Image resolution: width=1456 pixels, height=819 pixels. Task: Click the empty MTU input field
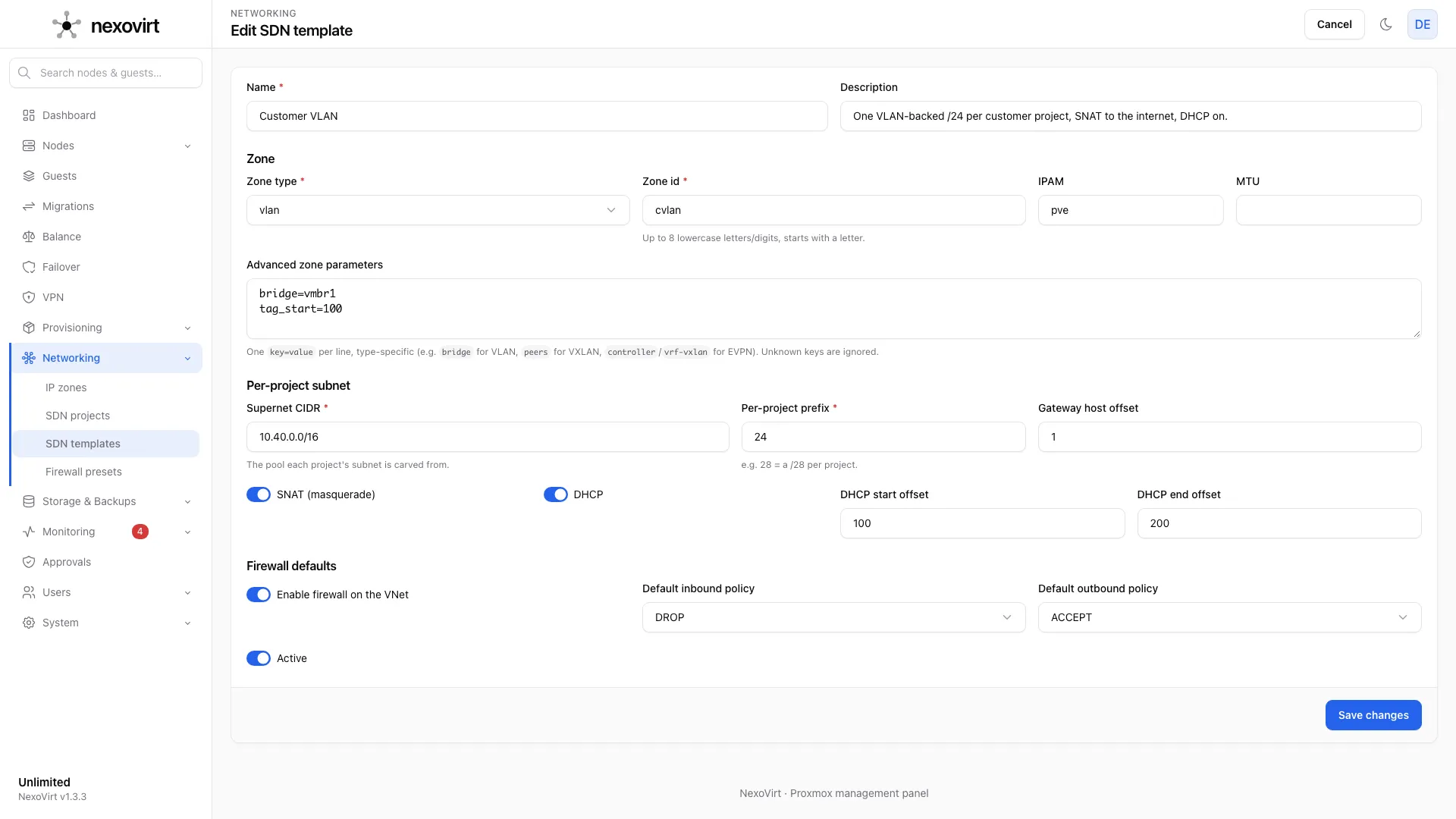point(1329,210)
